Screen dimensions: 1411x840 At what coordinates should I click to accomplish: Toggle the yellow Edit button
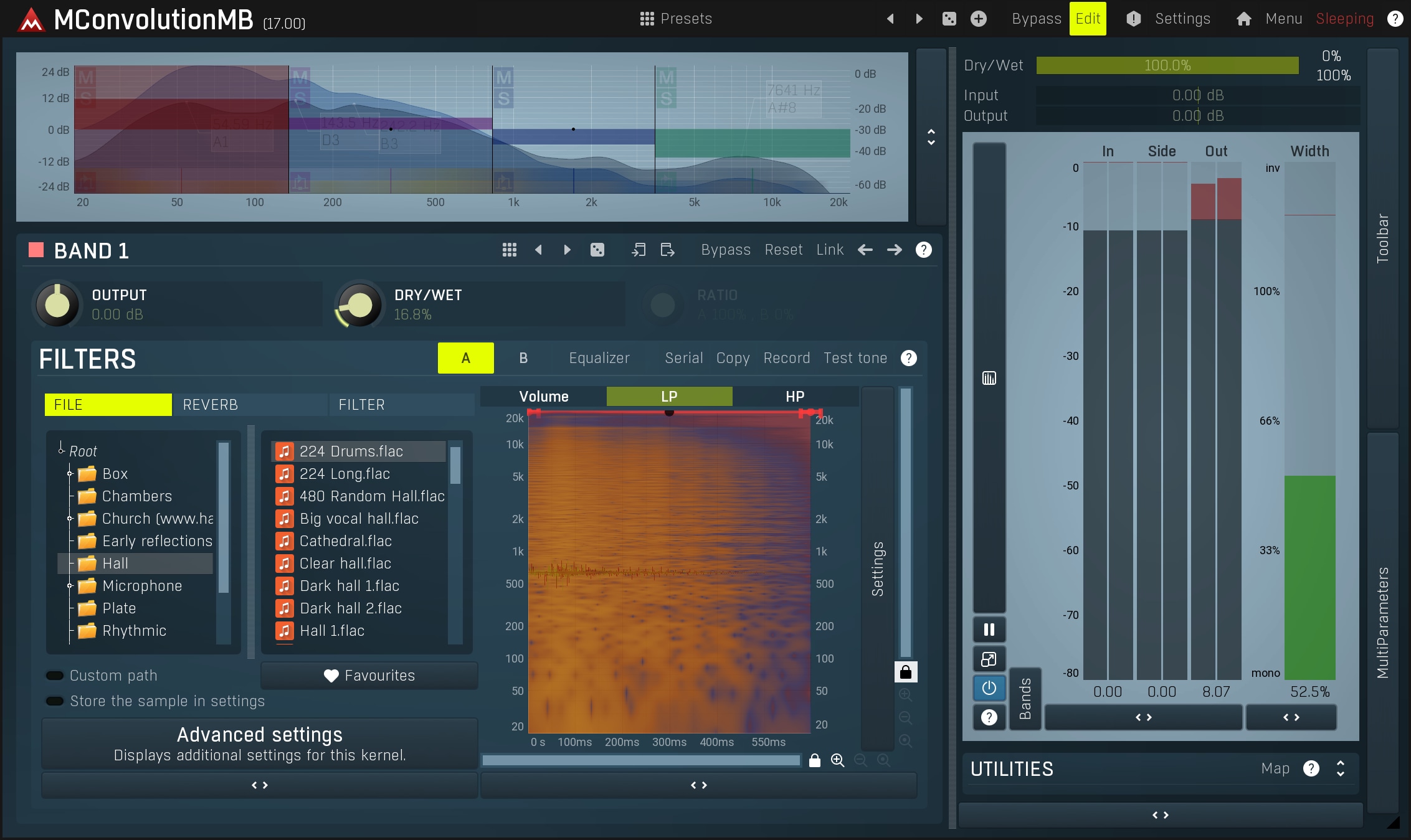(1087, 19)
